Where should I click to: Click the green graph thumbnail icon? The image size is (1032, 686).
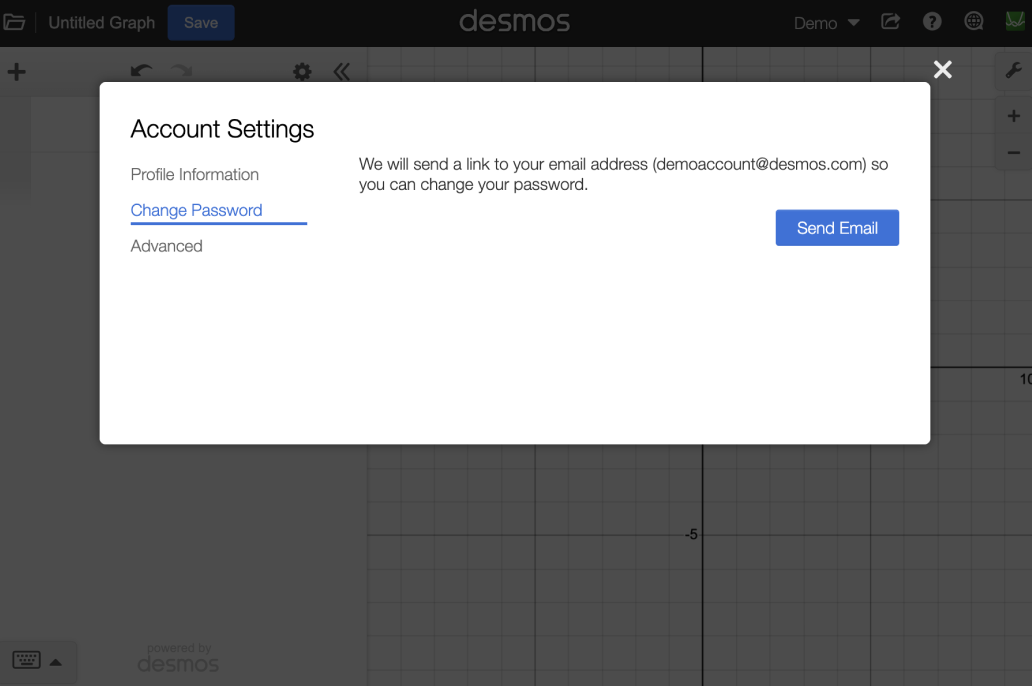(1016, 21)
